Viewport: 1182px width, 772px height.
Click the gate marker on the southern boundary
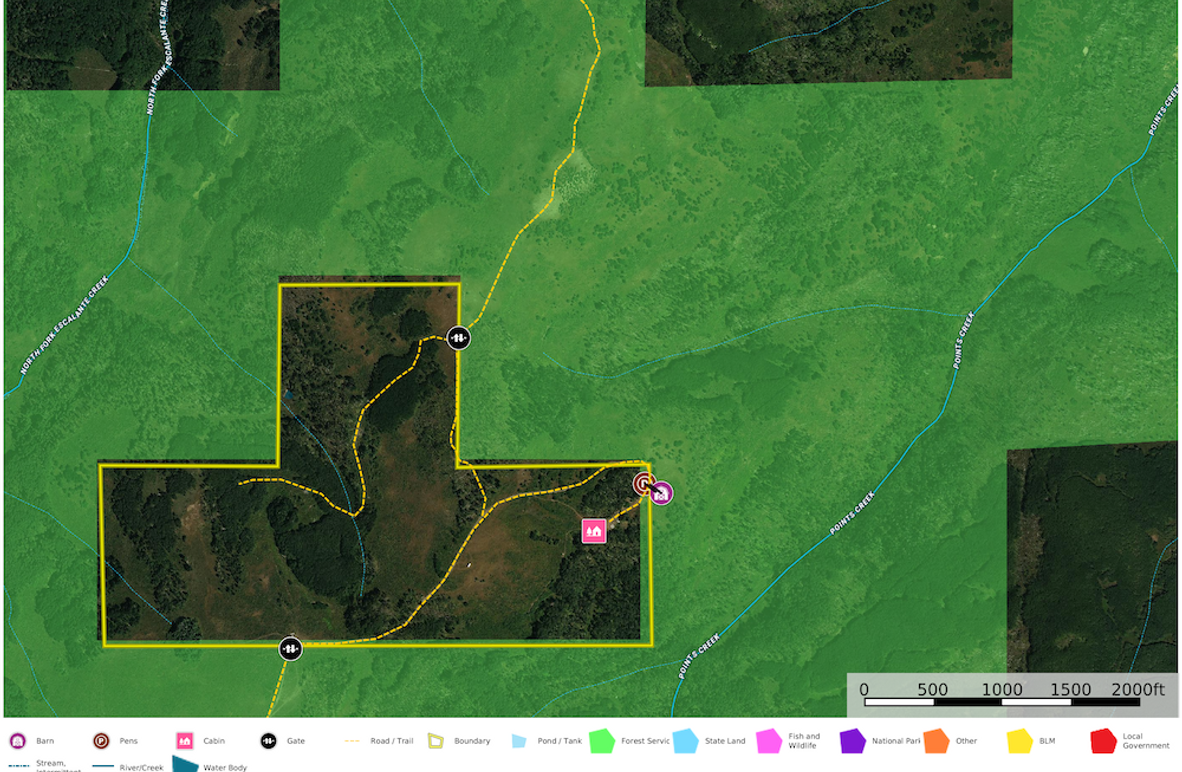pyautogui.click(x=290, y=649)
